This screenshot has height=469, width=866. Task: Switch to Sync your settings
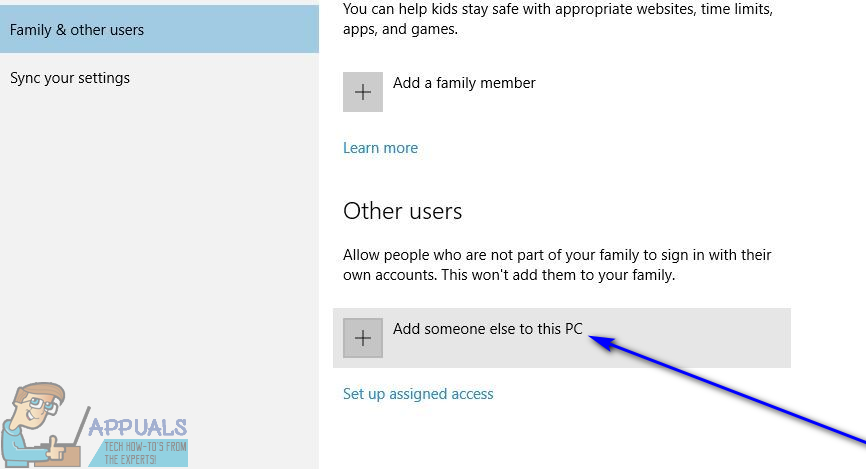tap(70, 78)
